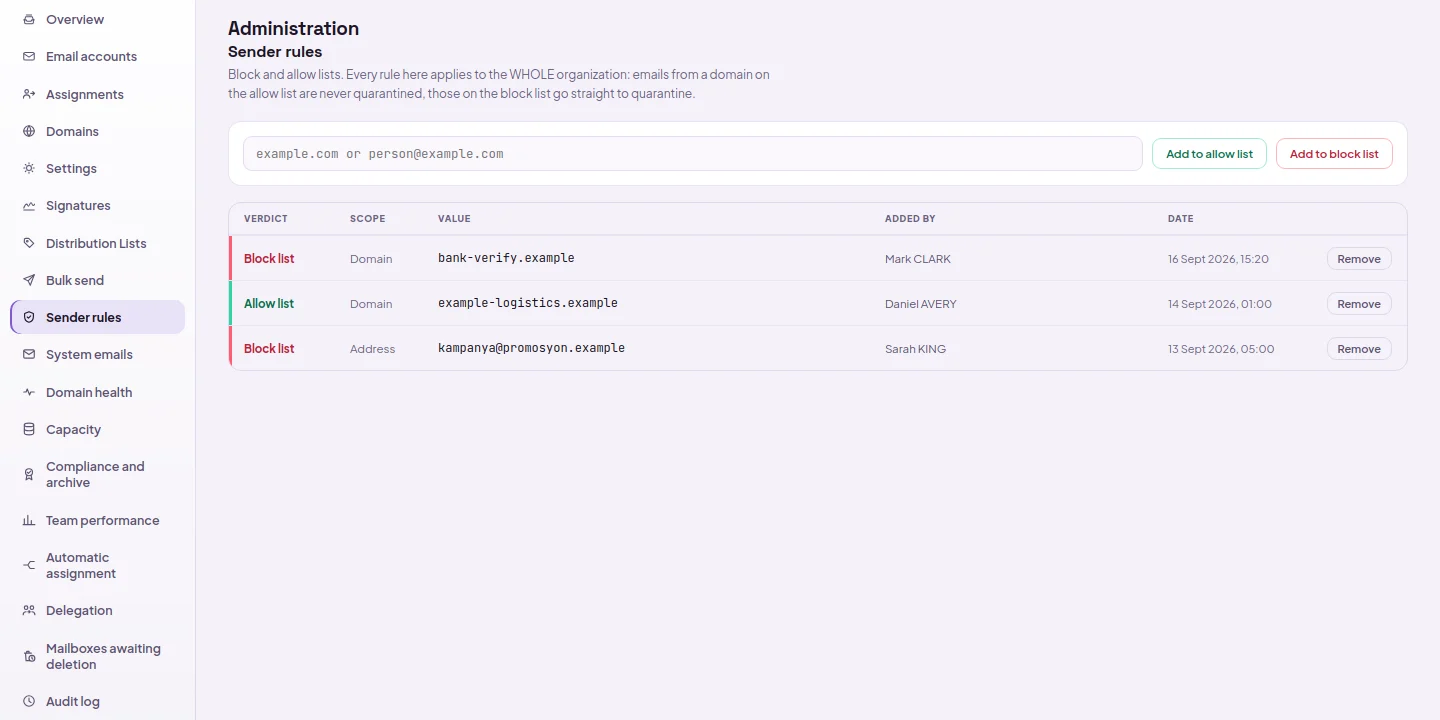This screenshot has height=720, width=1440.
Task: Click the Compliance and archive badge icon
Action: click(29, 475)
